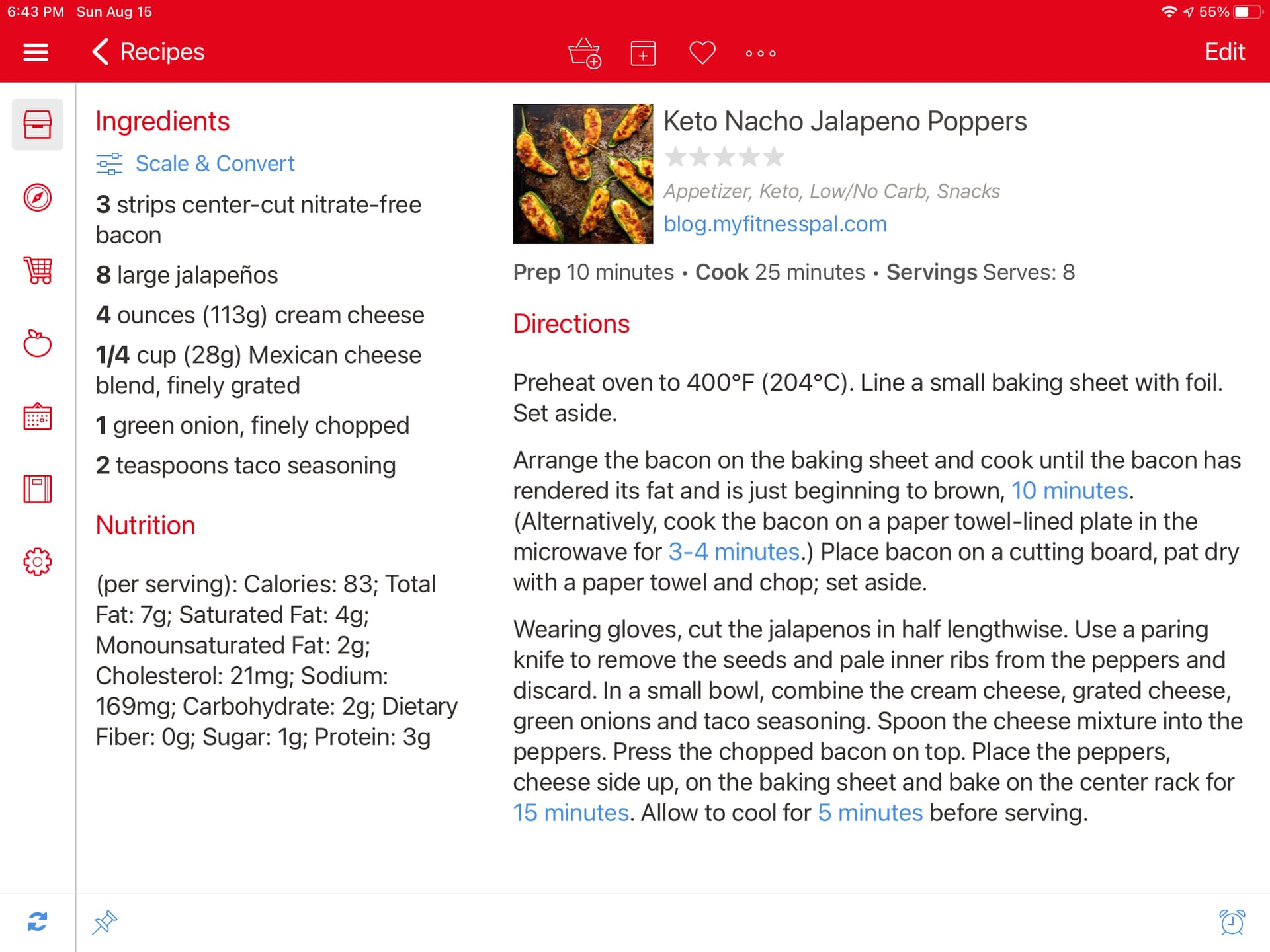Tap the sync arrows icon

[x=38, y=922]
